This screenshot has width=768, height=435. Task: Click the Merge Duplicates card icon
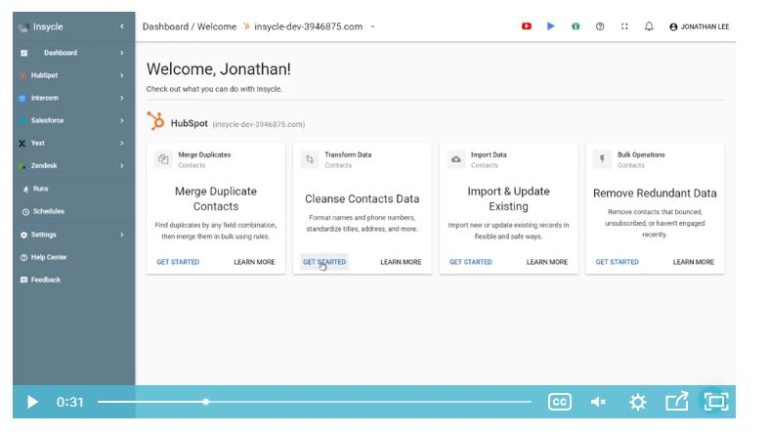pyautogui.click(x=163, y=159)
